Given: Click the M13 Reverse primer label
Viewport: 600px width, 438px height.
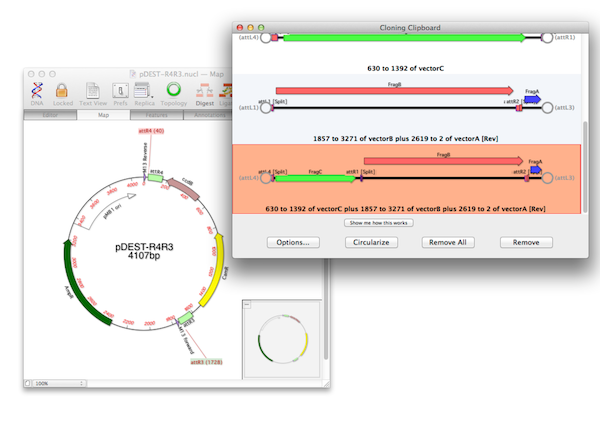Looking at the screenshot, I should coord(145,157).
